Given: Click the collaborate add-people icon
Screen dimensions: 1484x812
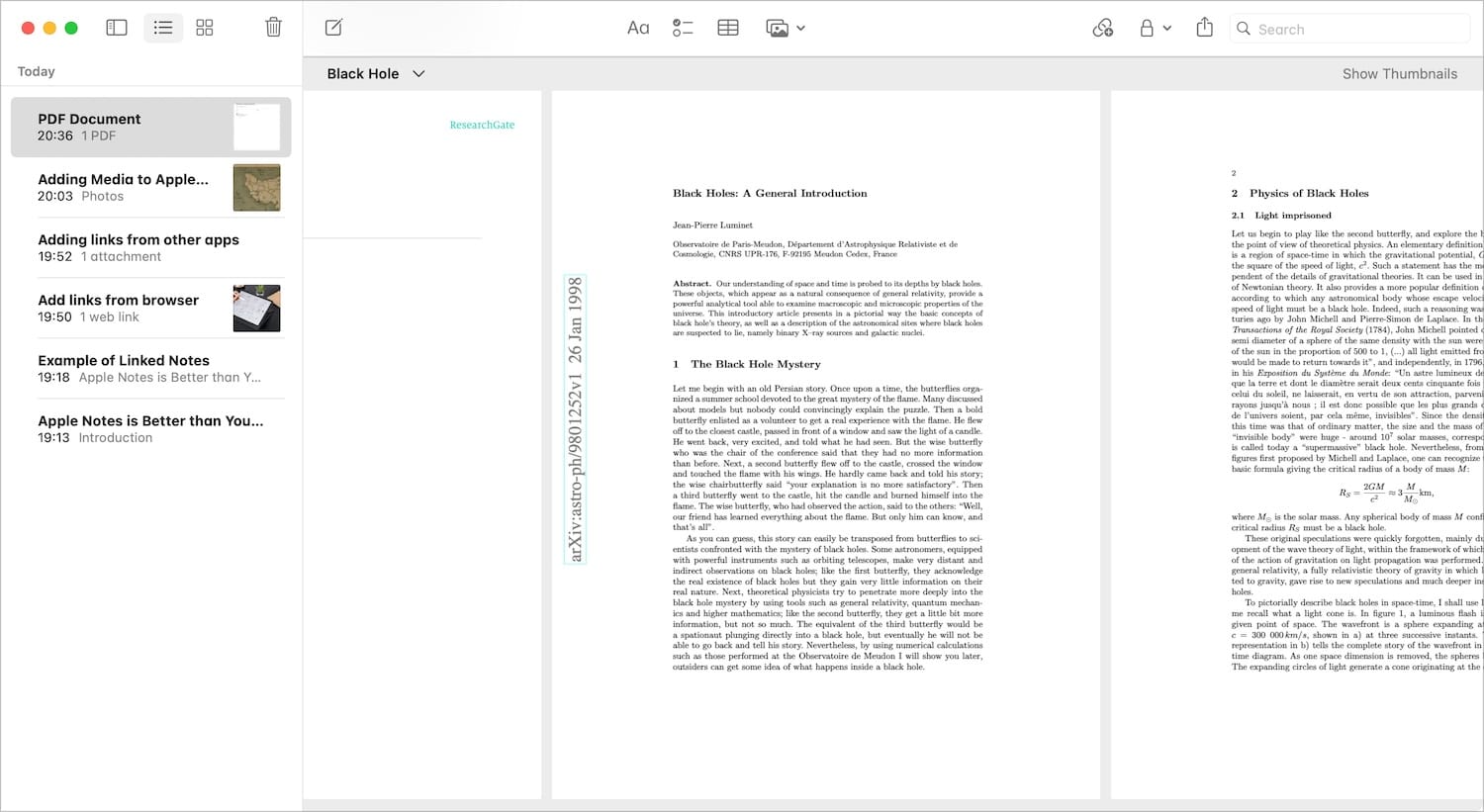Looking at the screenshot, I should pos(1102,28).
